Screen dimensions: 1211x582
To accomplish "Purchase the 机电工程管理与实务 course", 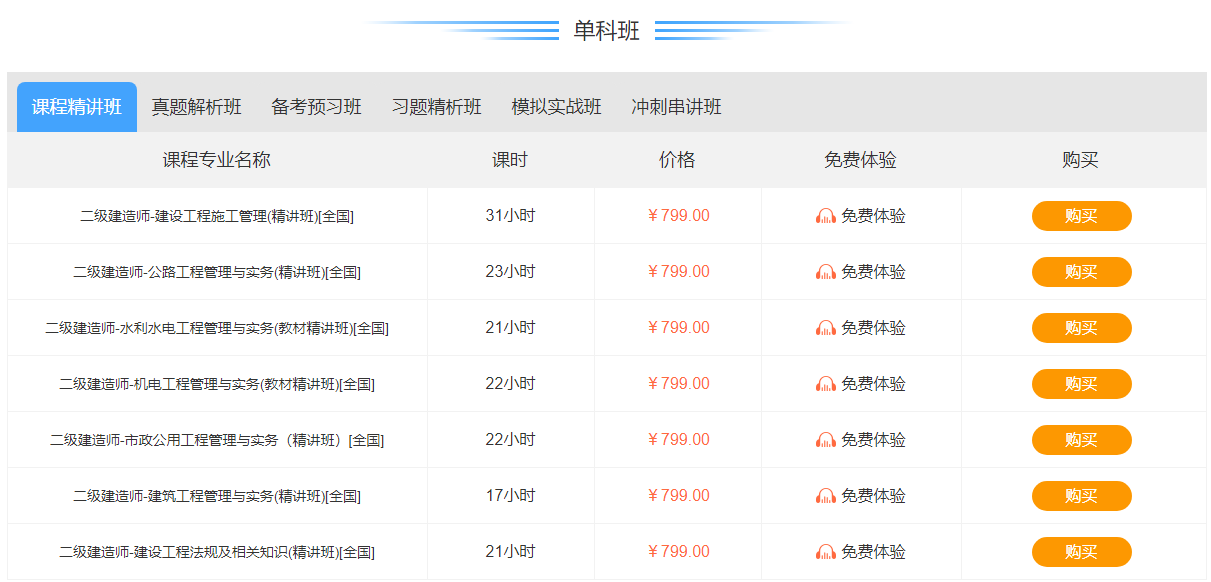I will coord(1081,384).
